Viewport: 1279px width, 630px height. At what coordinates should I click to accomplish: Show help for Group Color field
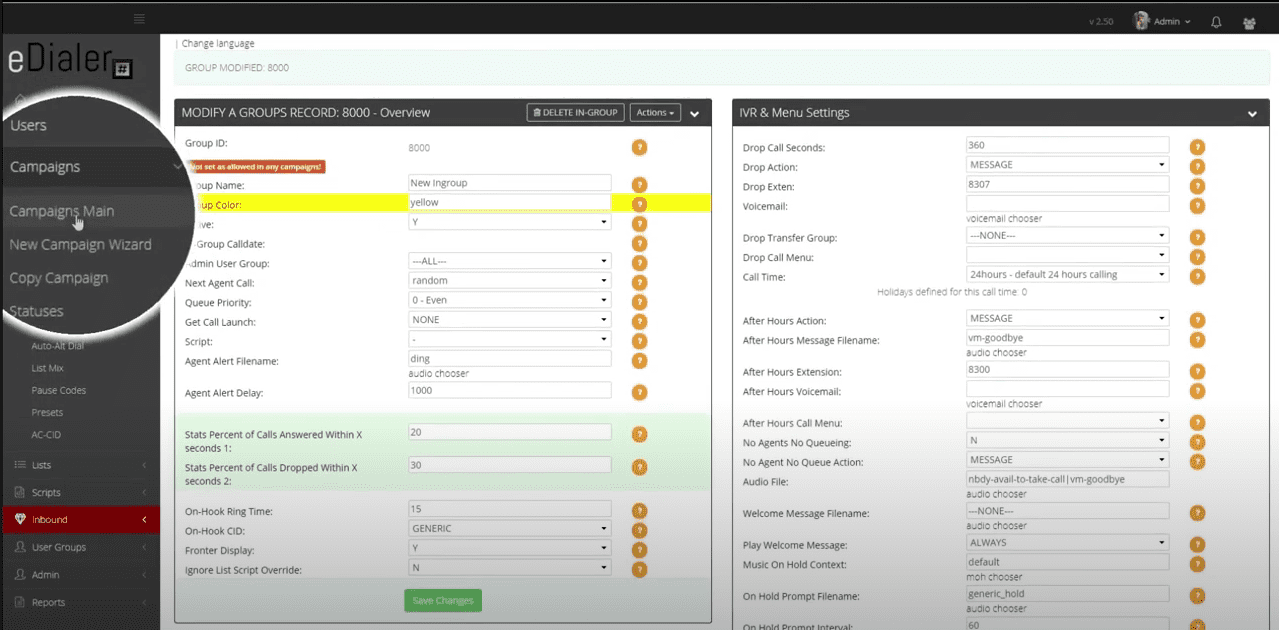click(639, 203)
